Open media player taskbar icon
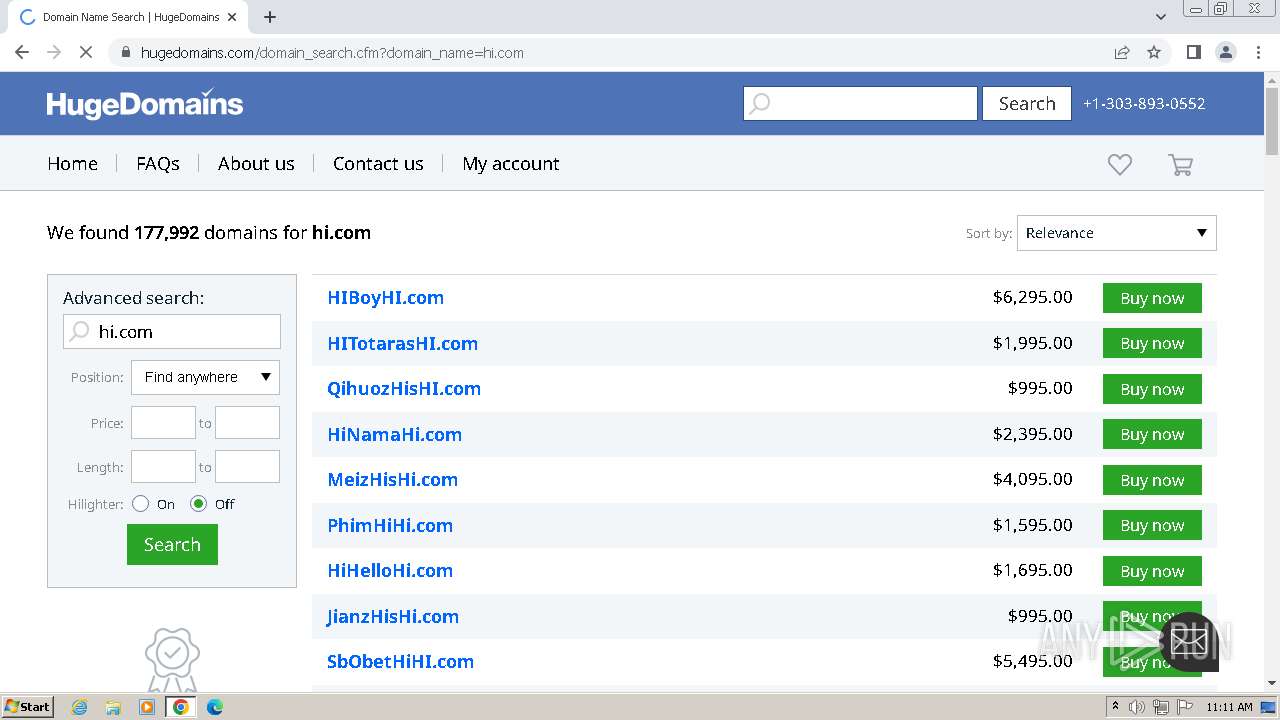Screen dimensions: 1280x720 pyautogui.click(x=147, y=707)
